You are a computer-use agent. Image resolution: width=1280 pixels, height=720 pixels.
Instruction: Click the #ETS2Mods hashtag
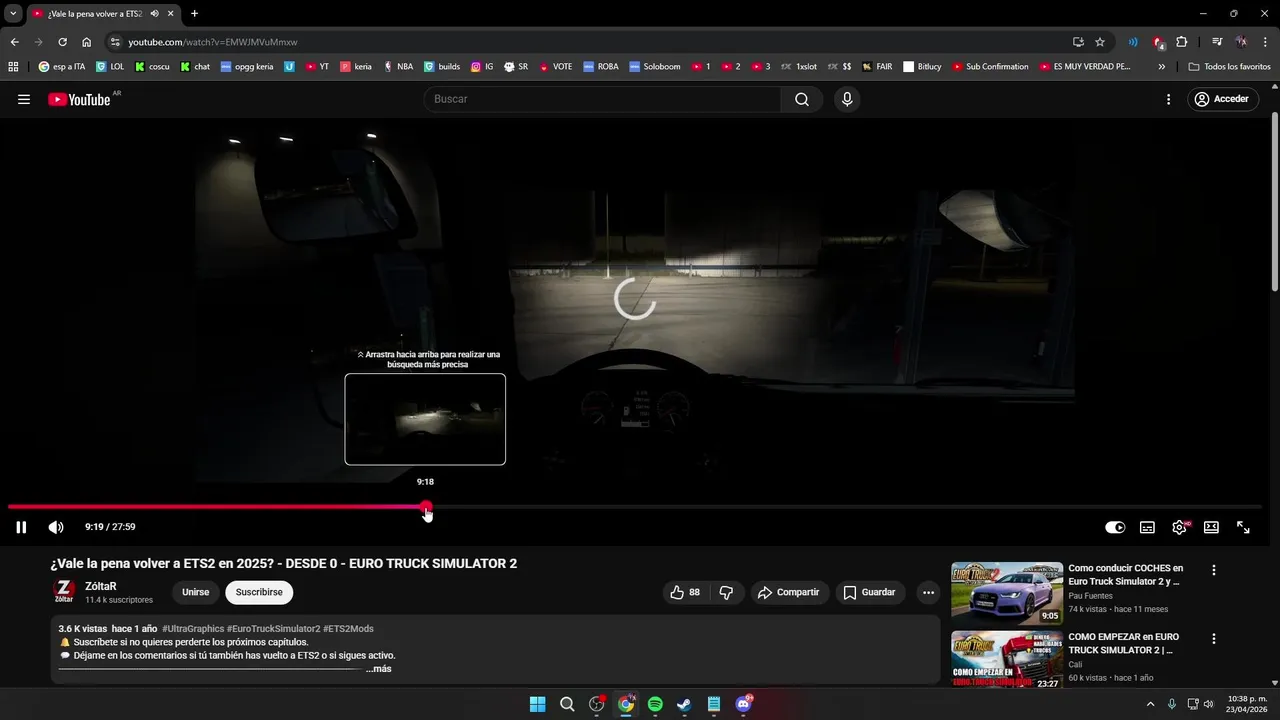[x=348, y=629]
